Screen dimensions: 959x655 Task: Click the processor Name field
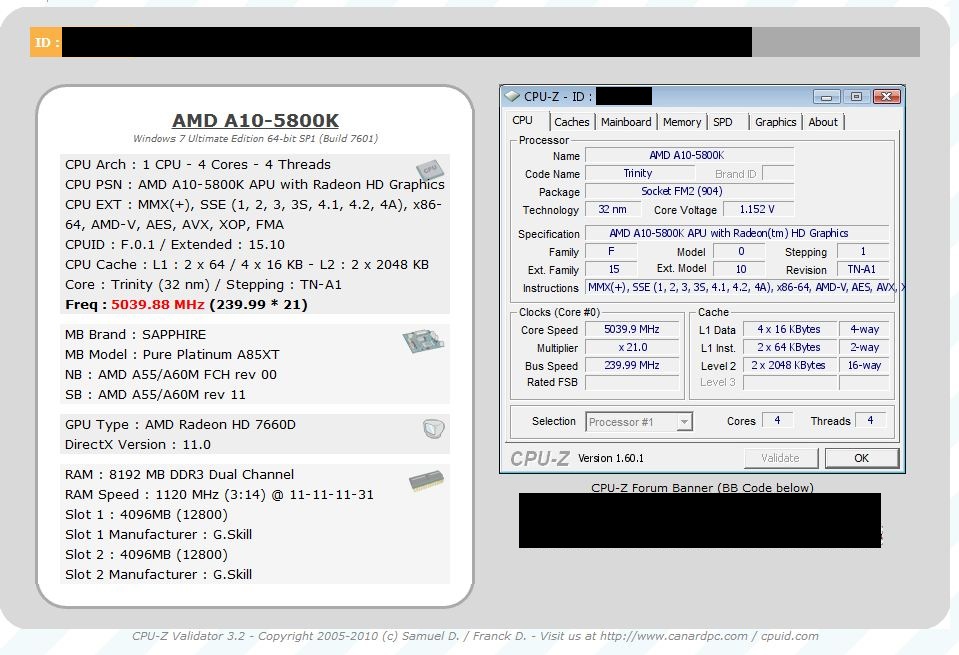pyautogui.click(x=688, y=155)
